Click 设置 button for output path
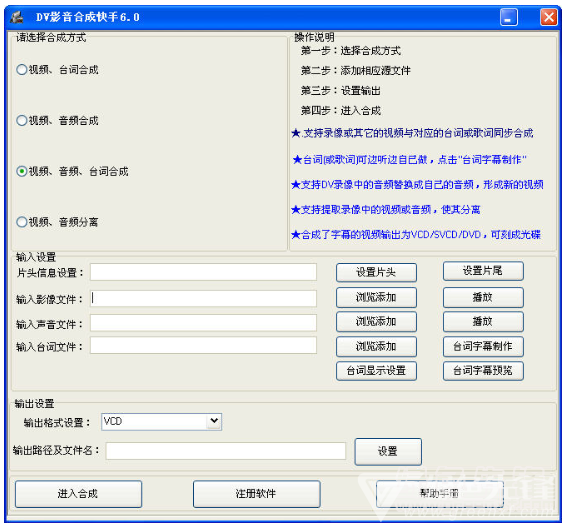 pyautogui.click(x=388, y=451)
